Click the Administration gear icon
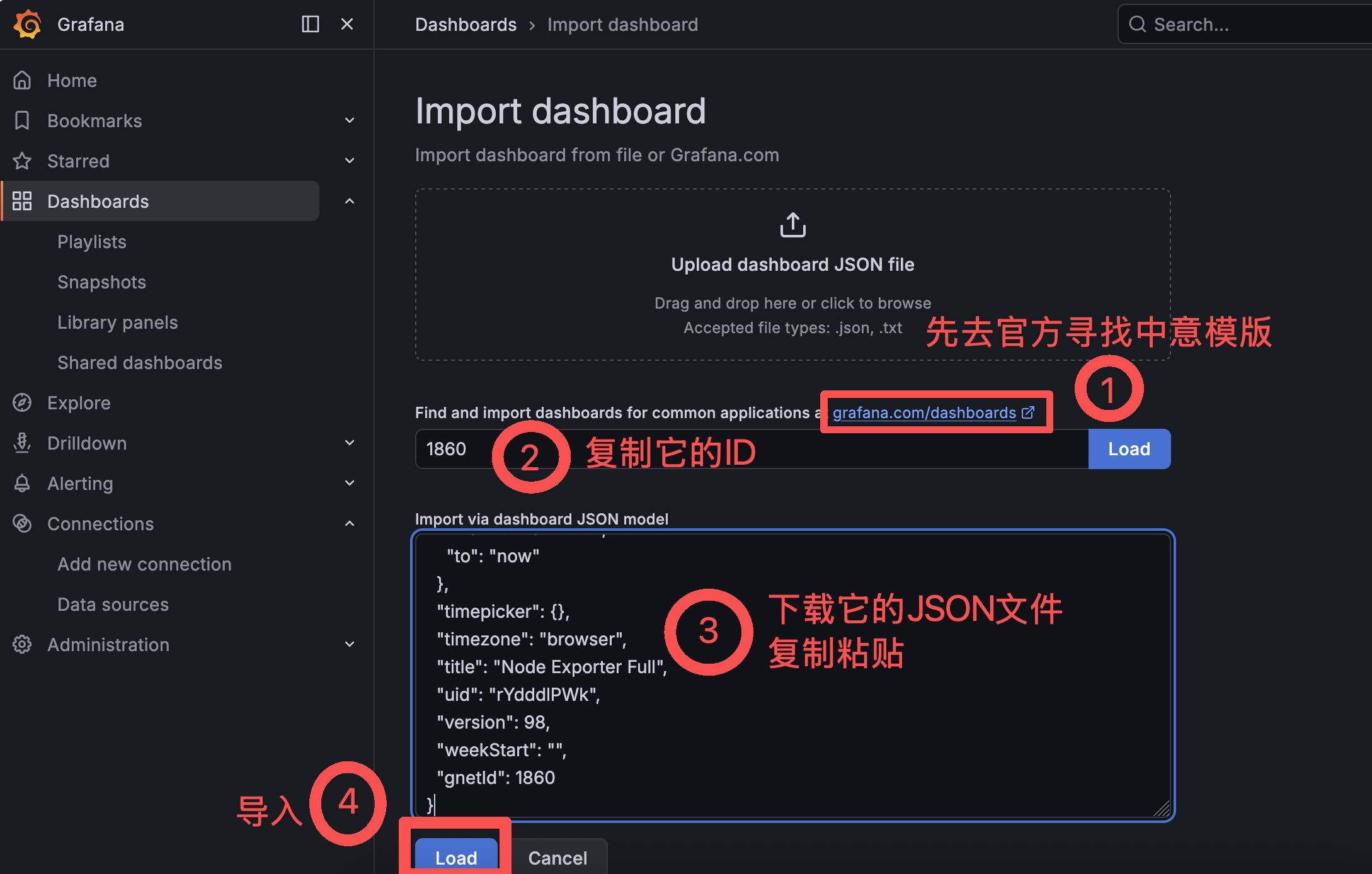Viewport: 1372px width, 874px height. coord(23,645)
